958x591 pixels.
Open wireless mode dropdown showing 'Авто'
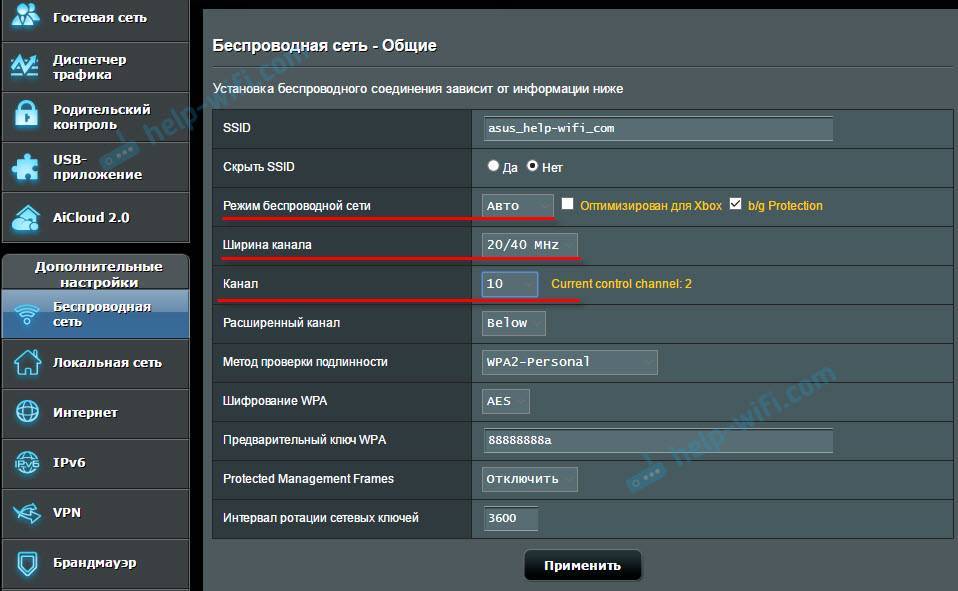pyautogui.click(x=517, y=206)
